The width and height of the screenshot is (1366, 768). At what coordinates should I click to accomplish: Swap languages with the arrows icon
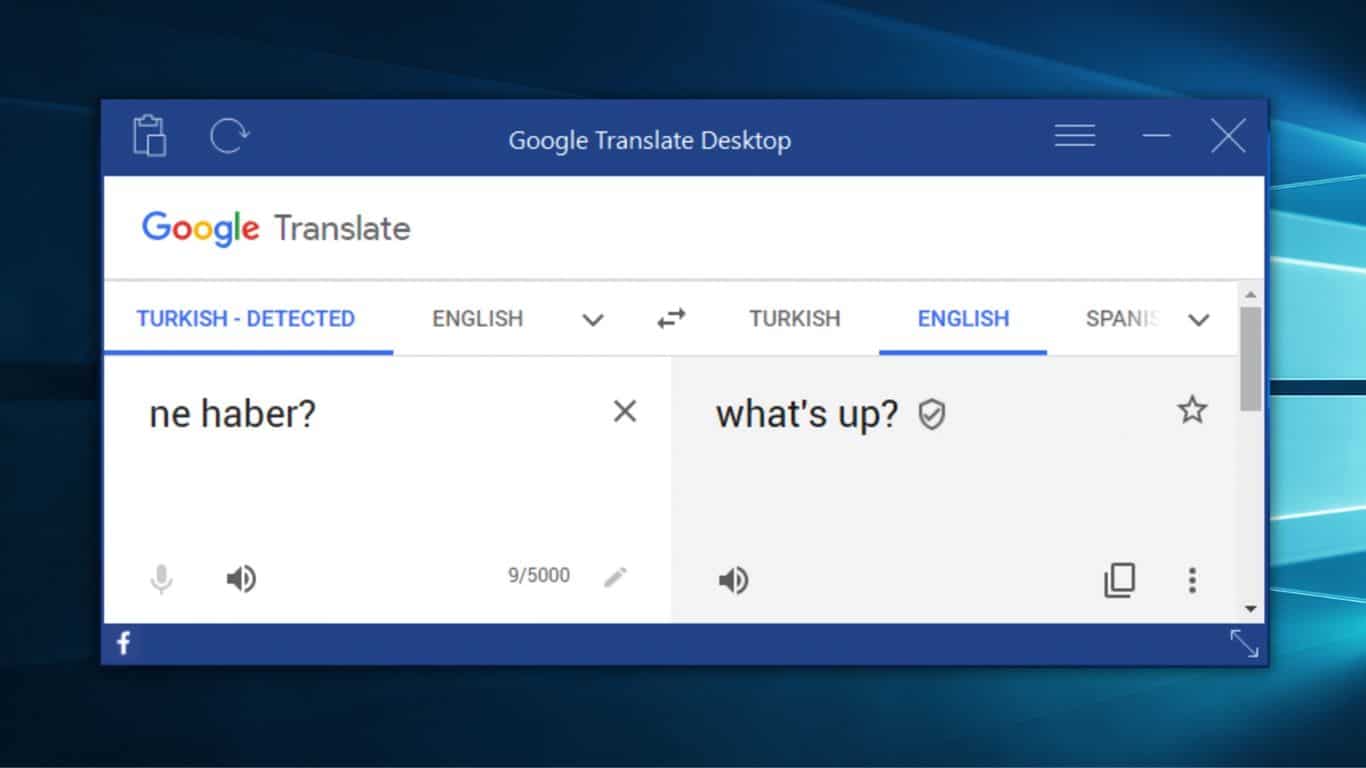click(x=671, y=318)
